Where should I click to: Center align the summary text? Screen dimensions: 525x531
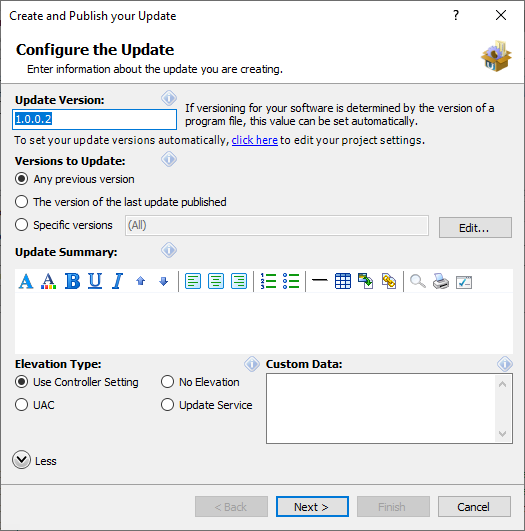tap(216, 281)
